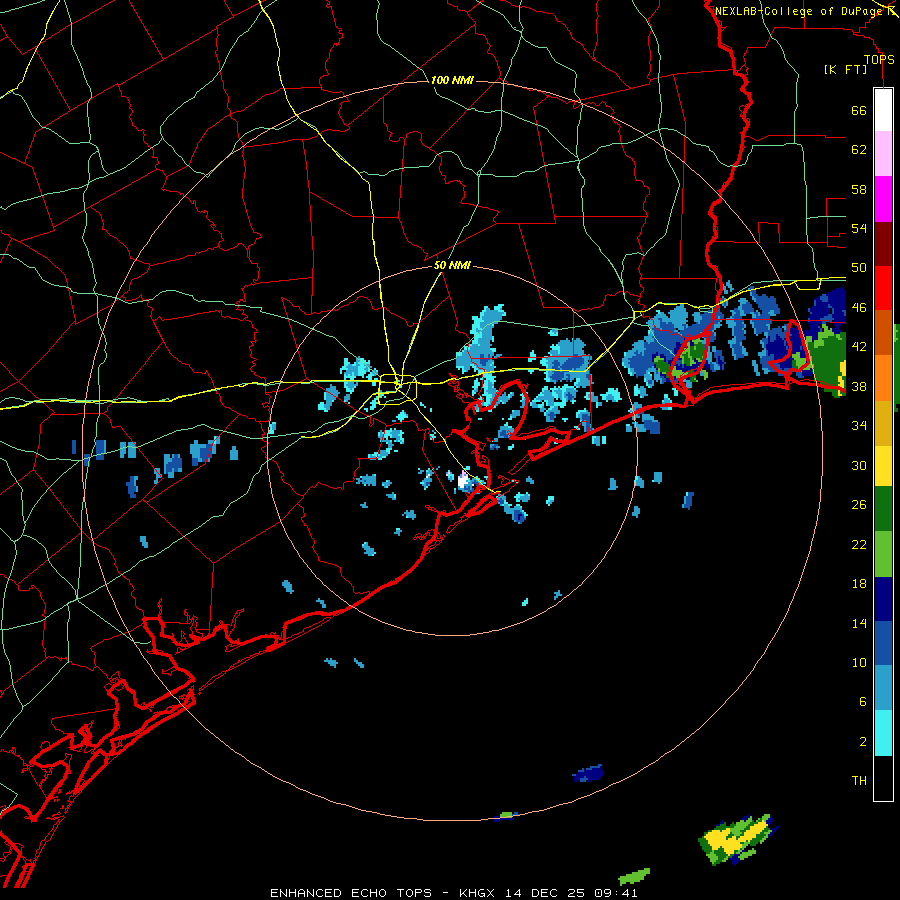Select the light green legend swatch
This screenshot has height=900, width=900.
(883, 554)
